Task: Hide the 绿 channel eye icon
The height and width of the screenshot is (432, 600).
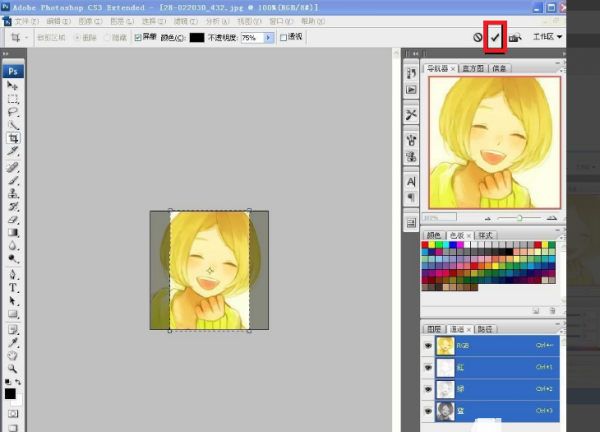Action: pyautogui.click(x=428, y=389)
